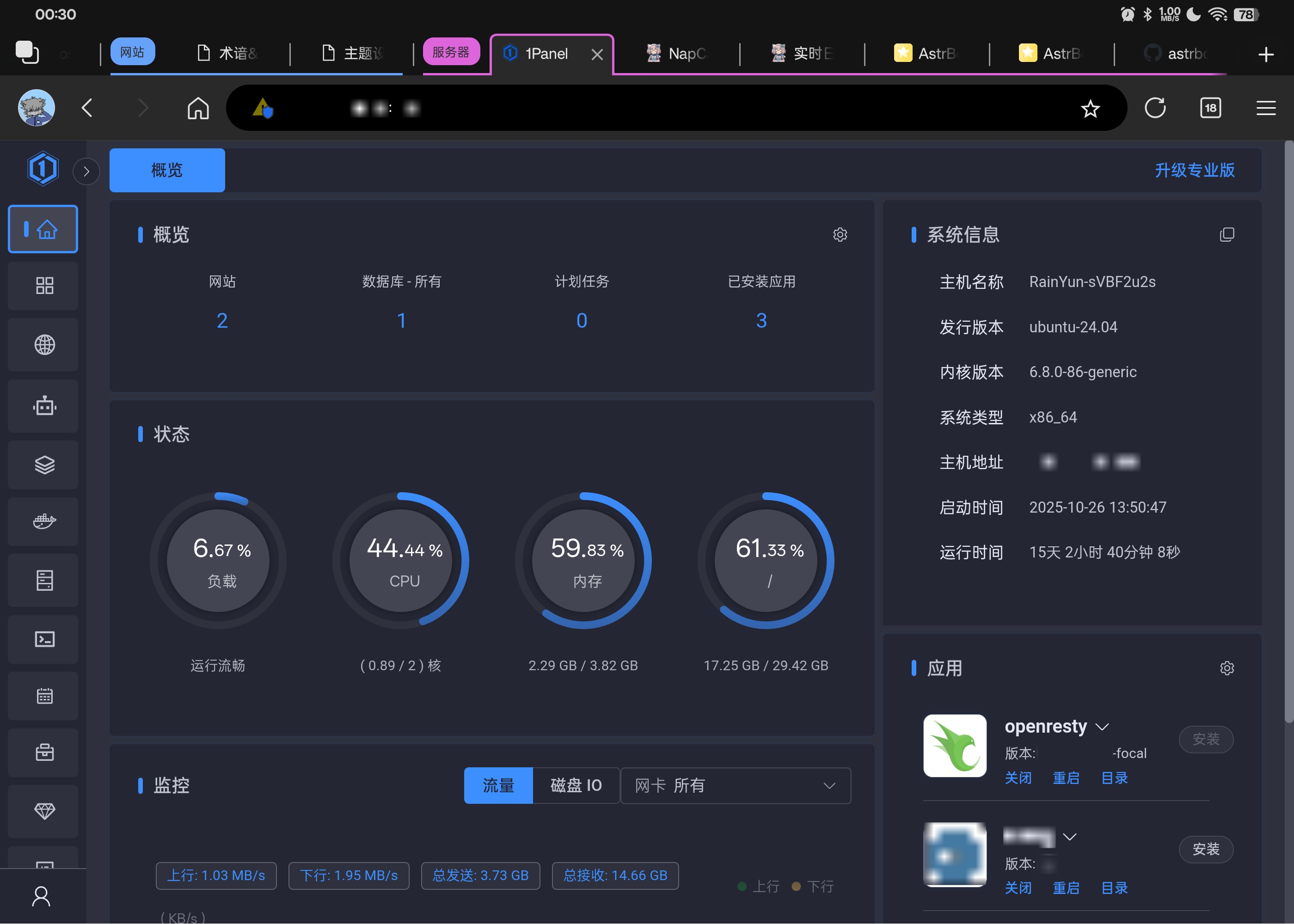Screen dimensions: 1294x924
Task: Open the Docker containers sidebar icon
Action: tap(44, 521)
